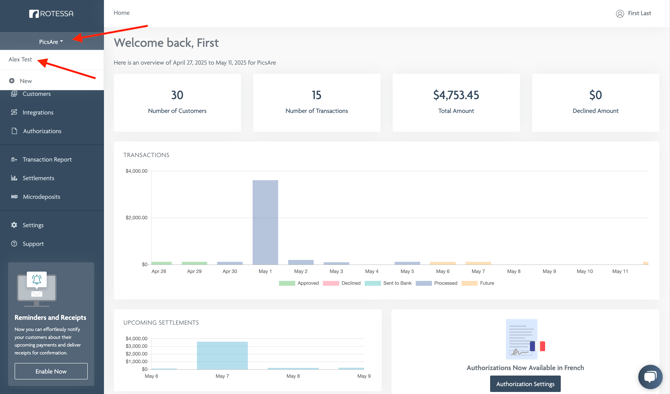670x394 pixels.
Task: Toggle the Declined legend swatch
Action: tap(331, 283)
